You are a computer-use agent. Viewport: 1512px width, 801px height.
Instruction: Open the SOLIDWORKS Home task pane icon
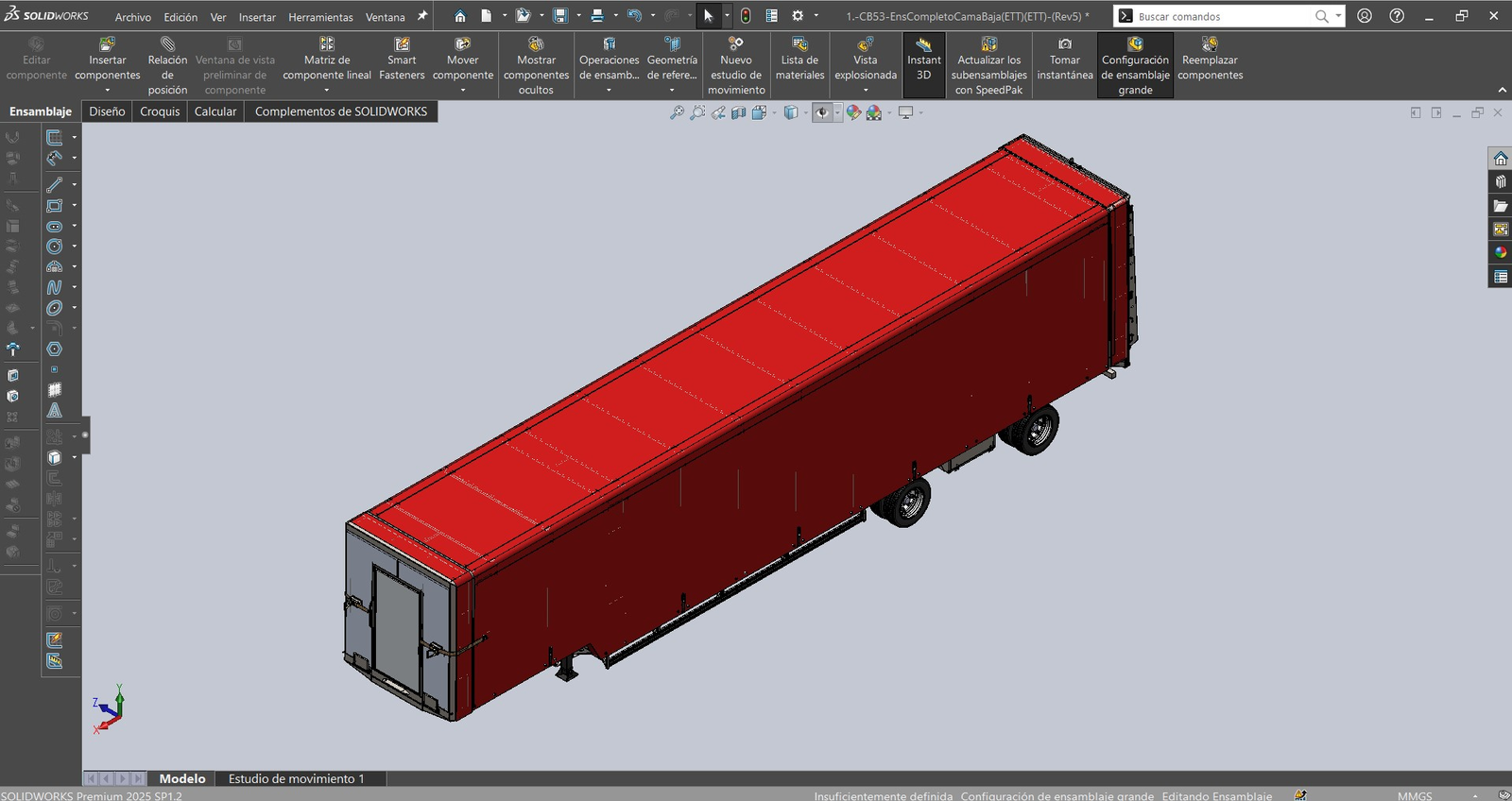tap(1501, 158)
